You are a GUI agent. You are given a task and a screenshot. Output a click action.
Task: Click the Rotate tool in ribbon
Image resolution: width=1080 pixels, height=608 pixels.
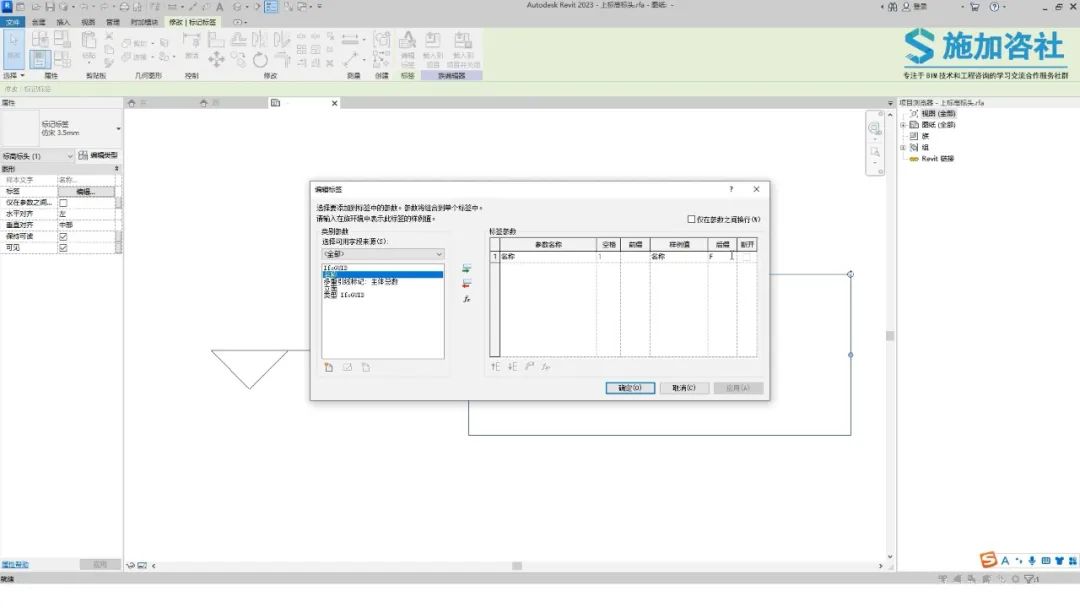tap(260, 60)
